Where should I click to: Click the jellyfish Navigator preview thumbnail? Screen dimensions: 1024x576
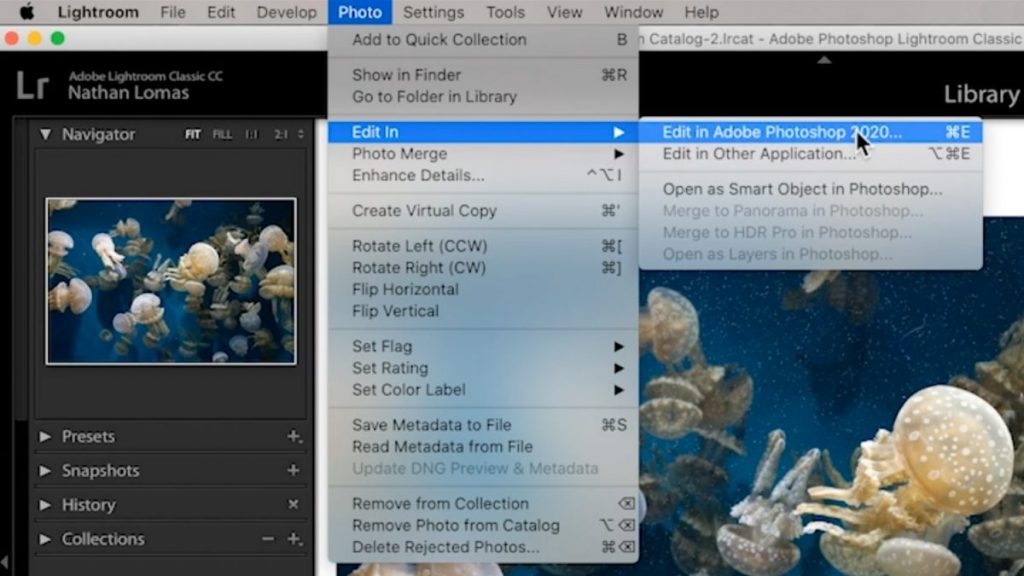tap(171, 281)
